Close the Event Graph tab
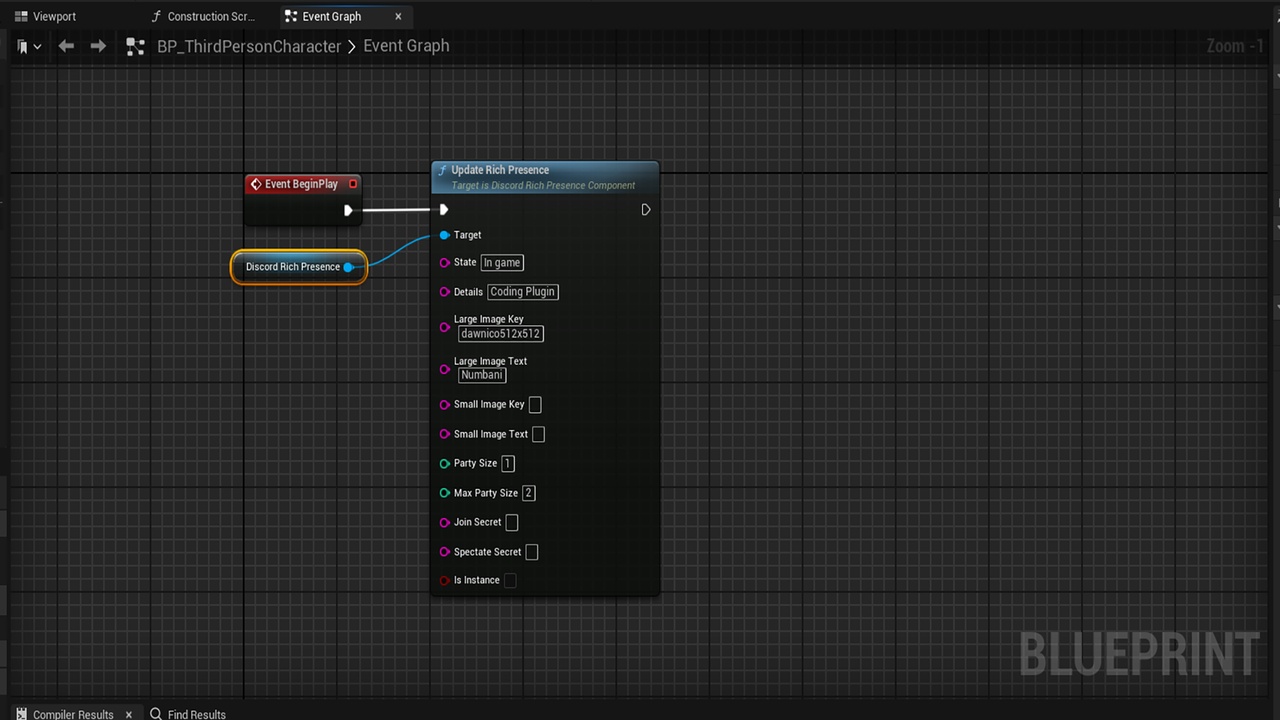This screenshot has height=720, width=1280. (398, 16)
